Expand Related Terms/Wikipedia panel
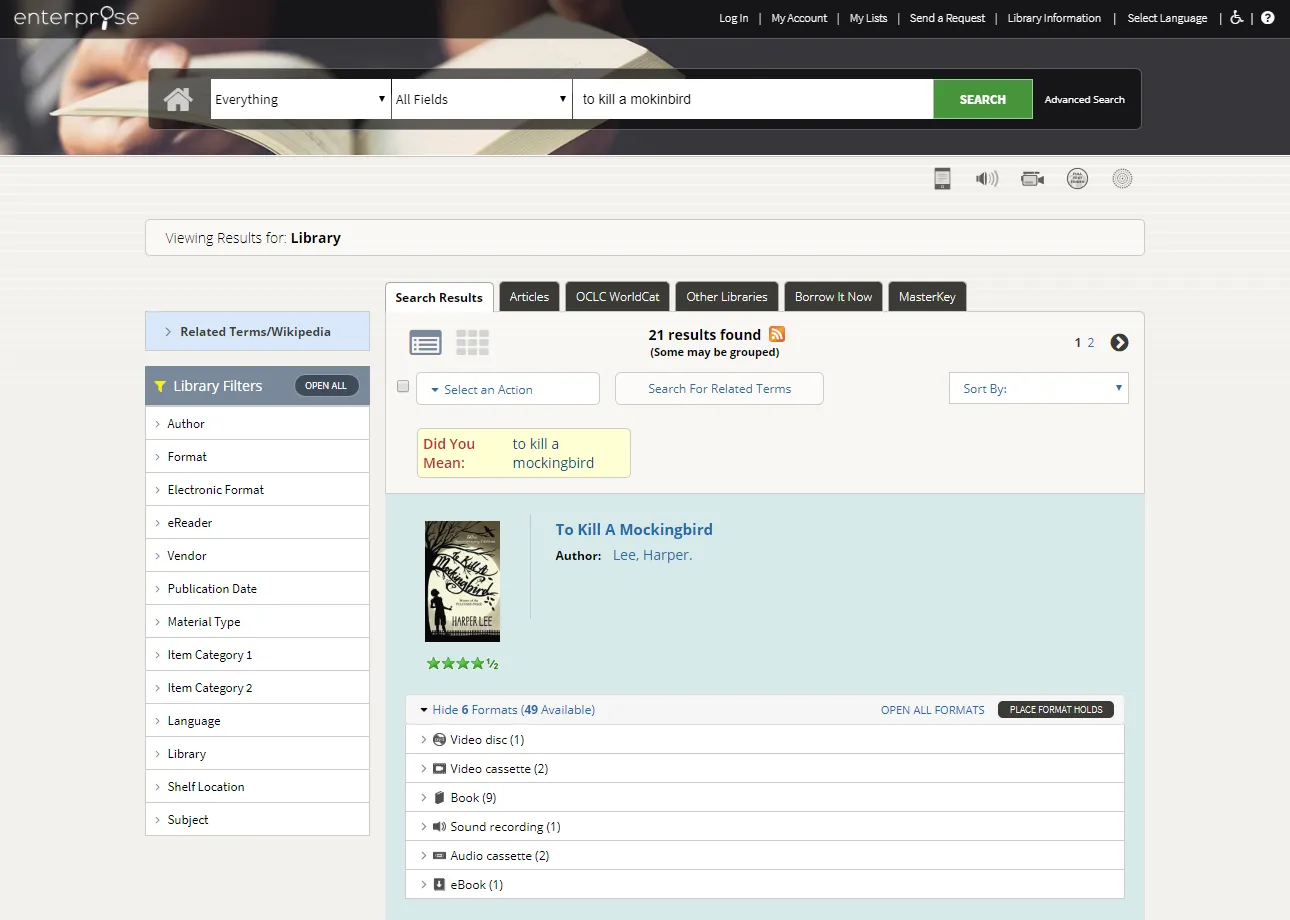 (x=257, y=331)
